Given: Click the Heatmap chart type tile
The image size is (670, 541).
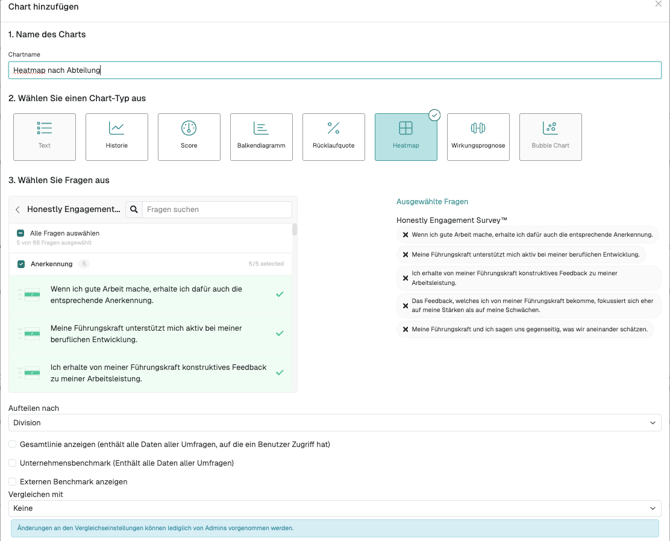Looking at the screenshot, I should click(406, 136).
